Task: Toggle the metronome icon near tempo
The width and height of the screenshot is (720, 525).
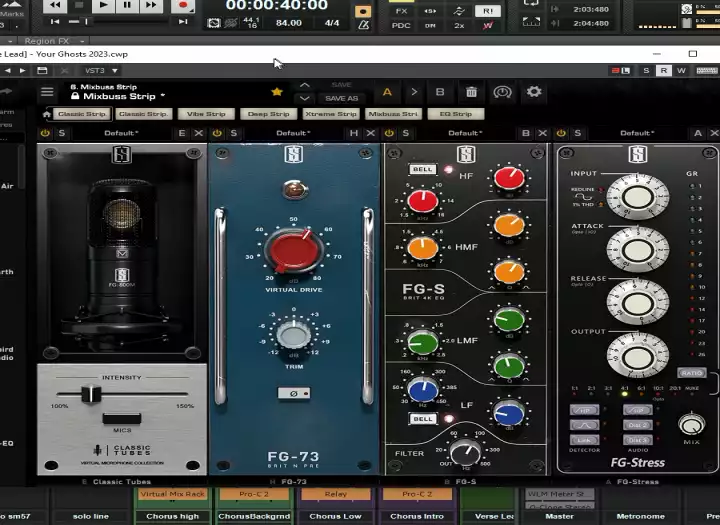Action: pyautogui.click(x=363, y=25)
